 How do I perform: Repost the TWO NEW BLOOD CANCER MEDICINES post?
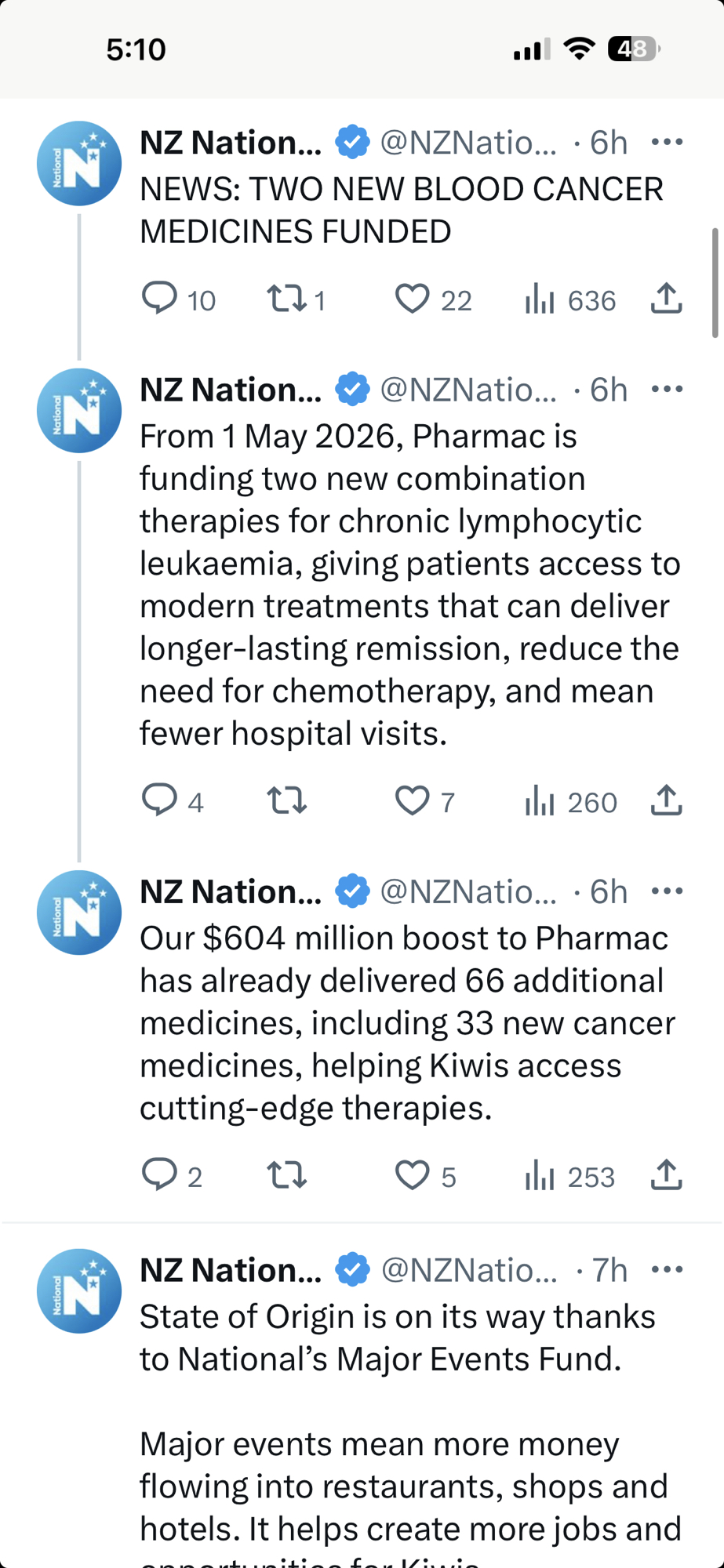(286, 299)
